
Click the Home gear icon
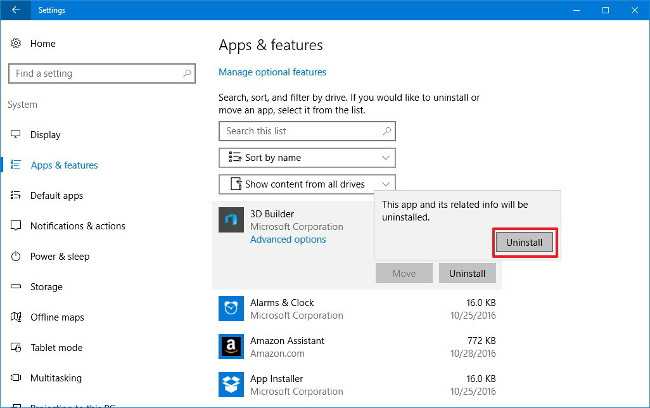pyautogui.click(x=16, y=43)
